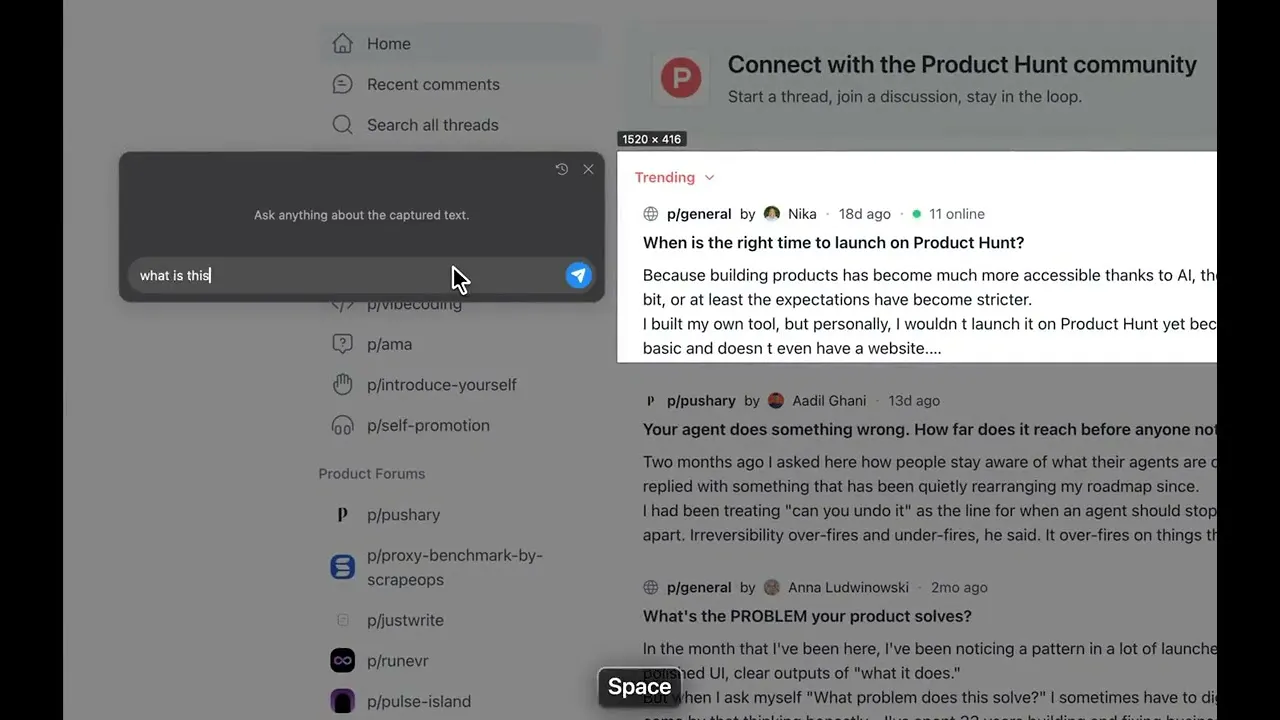Click the p/introduce-yourself waving hand icon
1280x720 pixels.
342,385
